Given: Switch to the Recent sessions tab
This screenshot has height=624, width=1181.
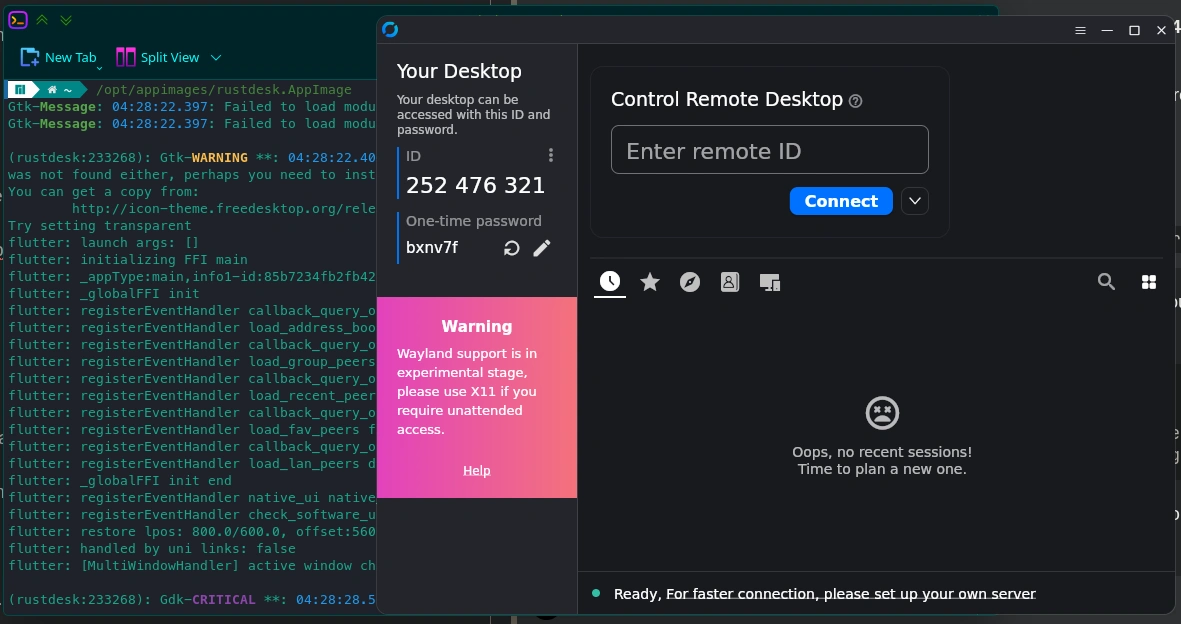Looking at the screenshot, I should click(x=610, y=282).
